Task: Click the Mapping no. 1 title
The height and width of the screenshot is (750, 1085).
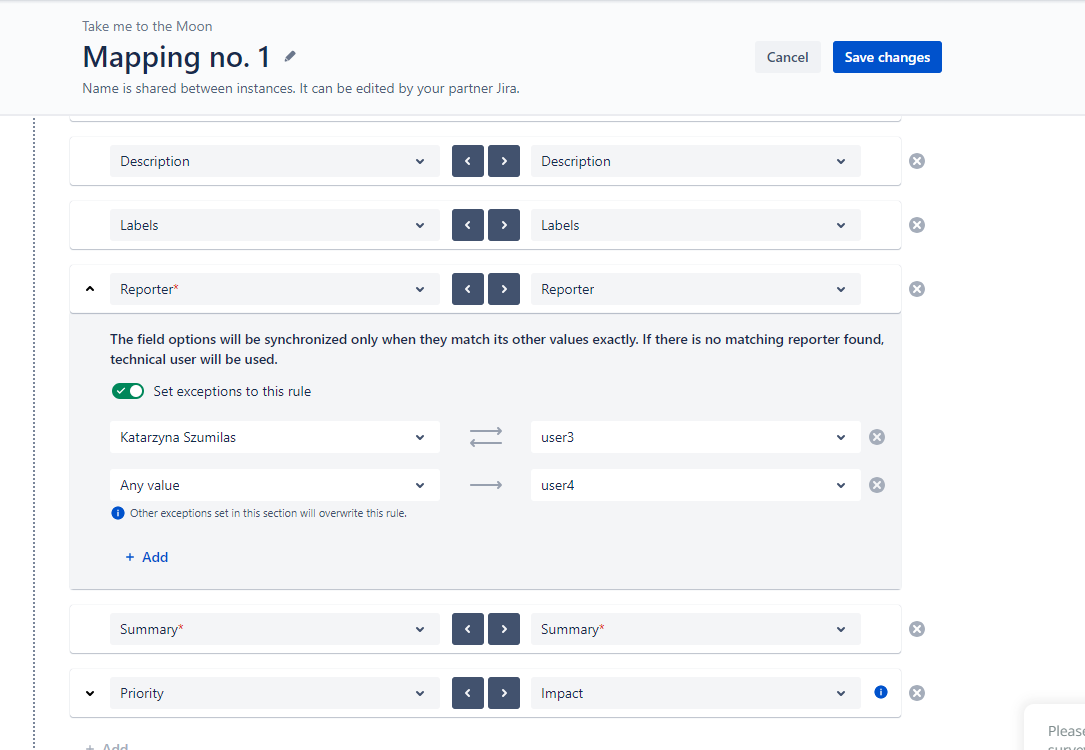Action: click(x=176, y=57)
